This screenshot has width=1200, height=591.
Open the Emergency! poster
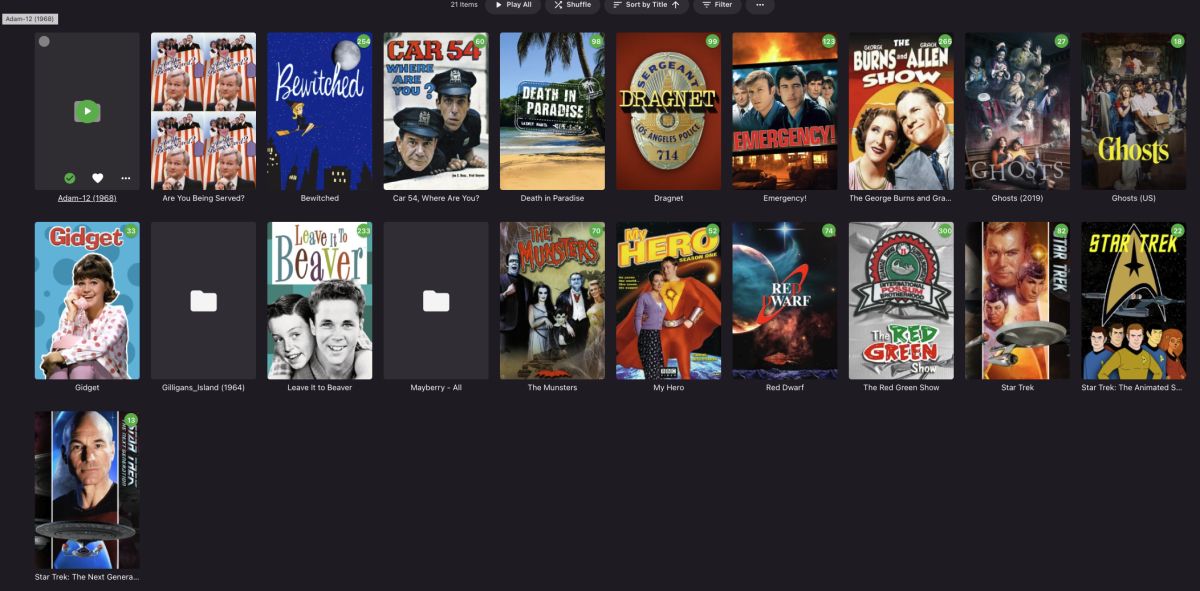[x=784, y=111]
